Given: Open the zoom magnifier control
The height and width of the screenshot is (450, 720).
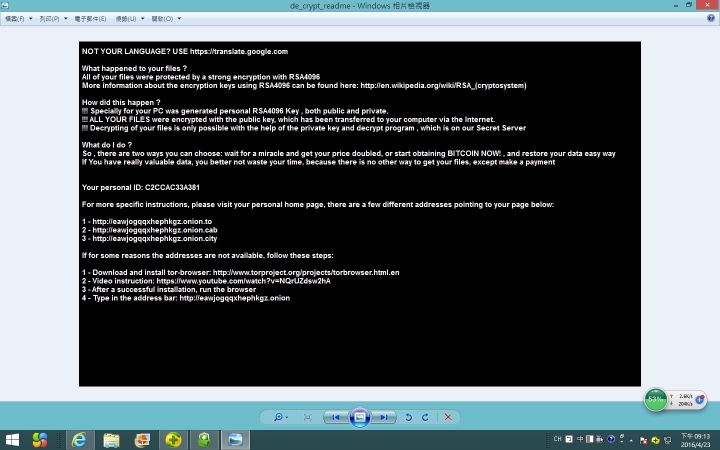Looking at the screenshot, I should click(278, 417).
